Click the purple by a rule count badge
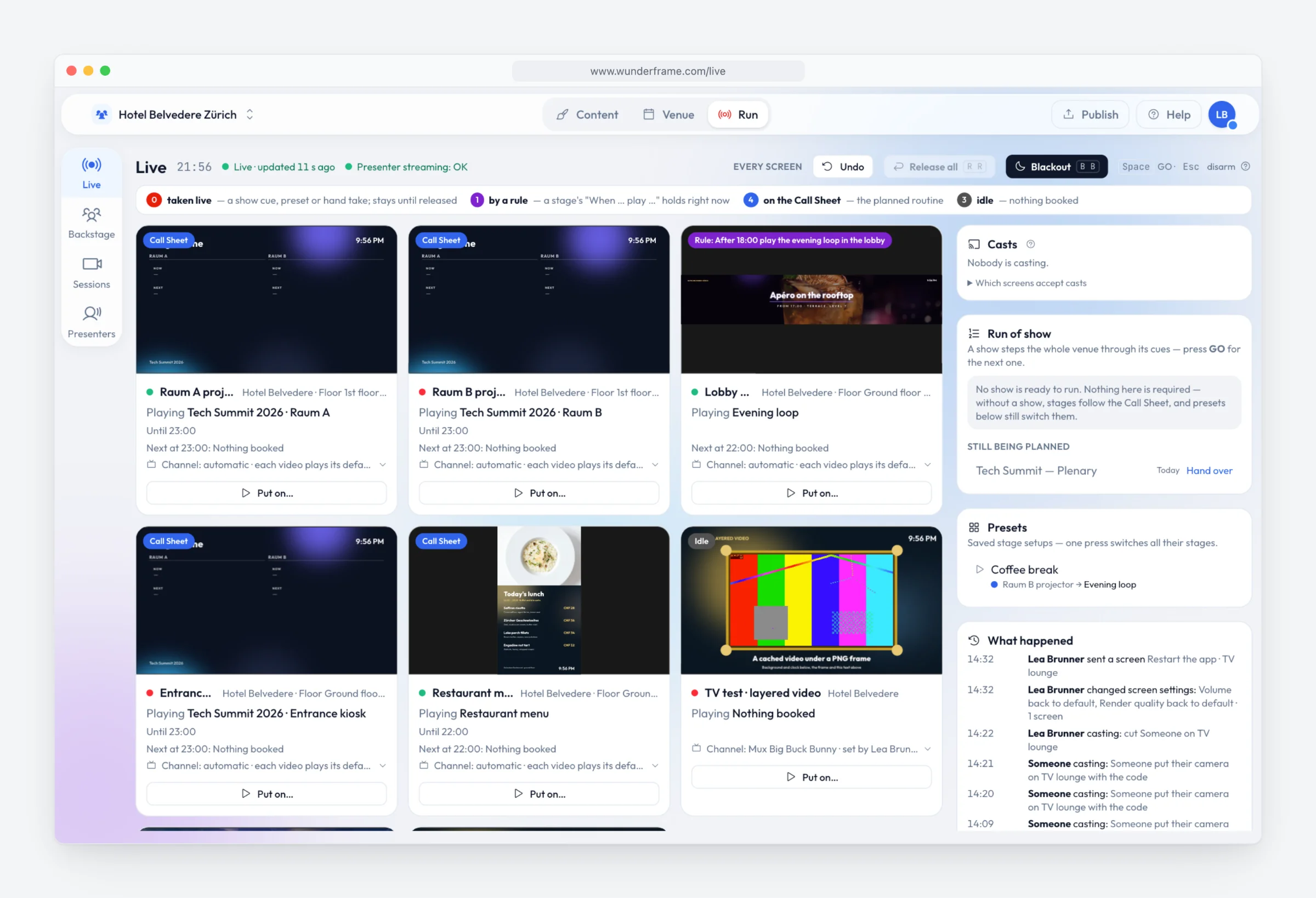1316x898 pixels. pos(477,200)
